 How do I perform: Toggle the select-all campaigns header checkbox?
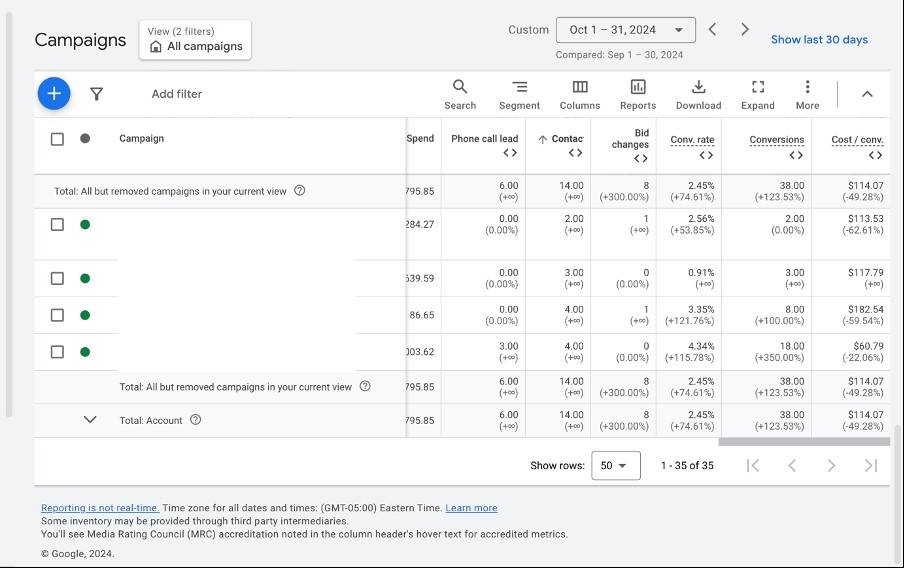click(57, 139)
